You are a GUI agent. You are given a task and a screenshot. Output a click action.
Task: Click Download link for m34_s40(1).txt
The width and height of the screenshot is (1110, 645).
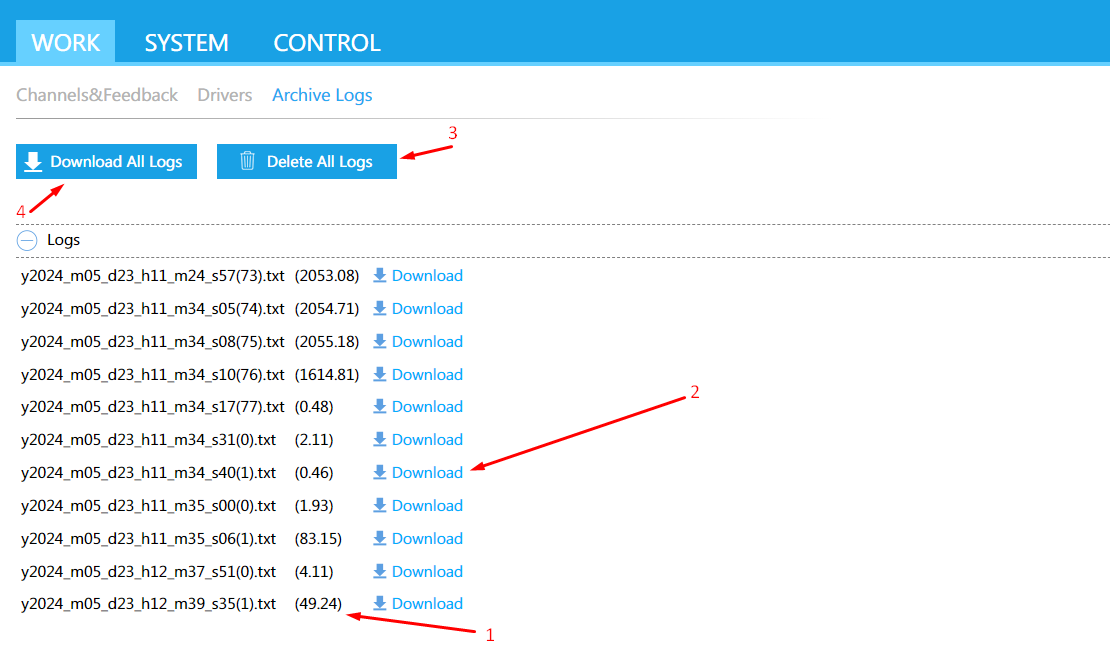[x=427, y=473]
